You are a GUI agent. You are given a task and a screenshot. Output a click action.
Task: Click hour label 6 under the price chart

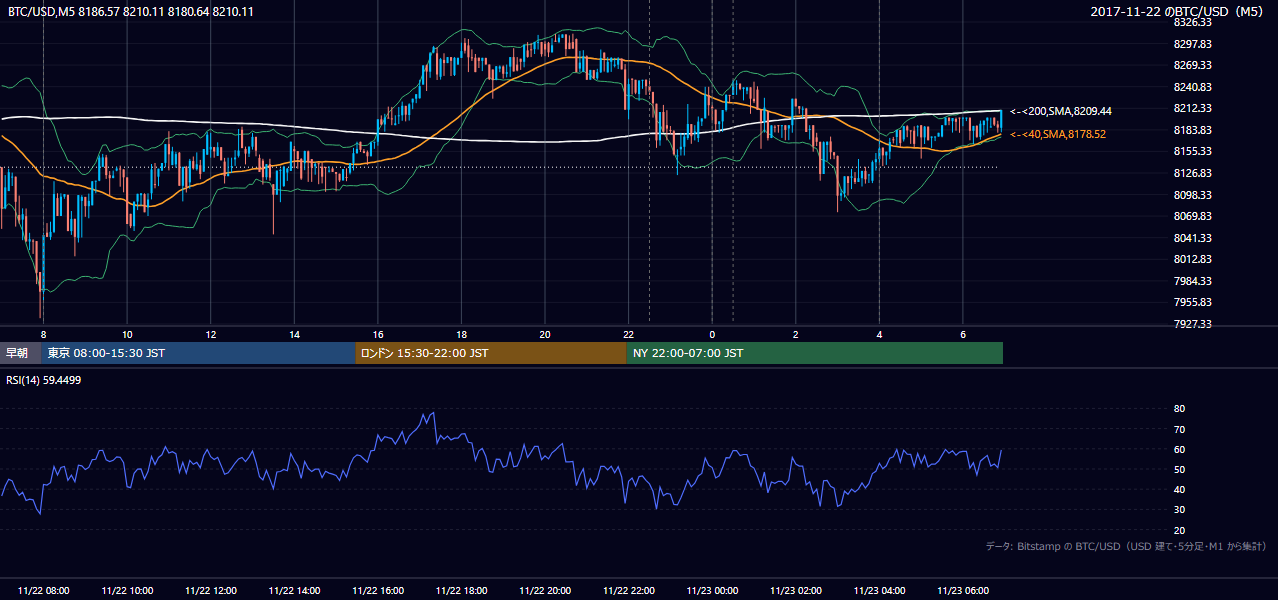coord(962,334)
